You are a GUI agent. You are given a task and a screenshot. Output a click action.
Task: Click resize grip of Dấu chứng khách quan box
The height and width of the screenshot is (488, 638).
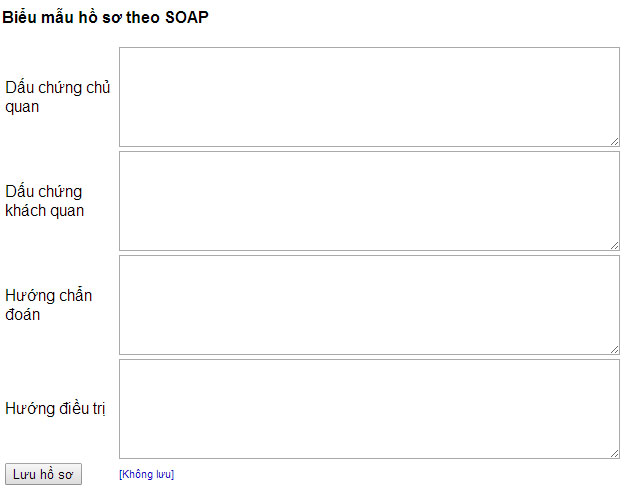pos(615,245)
